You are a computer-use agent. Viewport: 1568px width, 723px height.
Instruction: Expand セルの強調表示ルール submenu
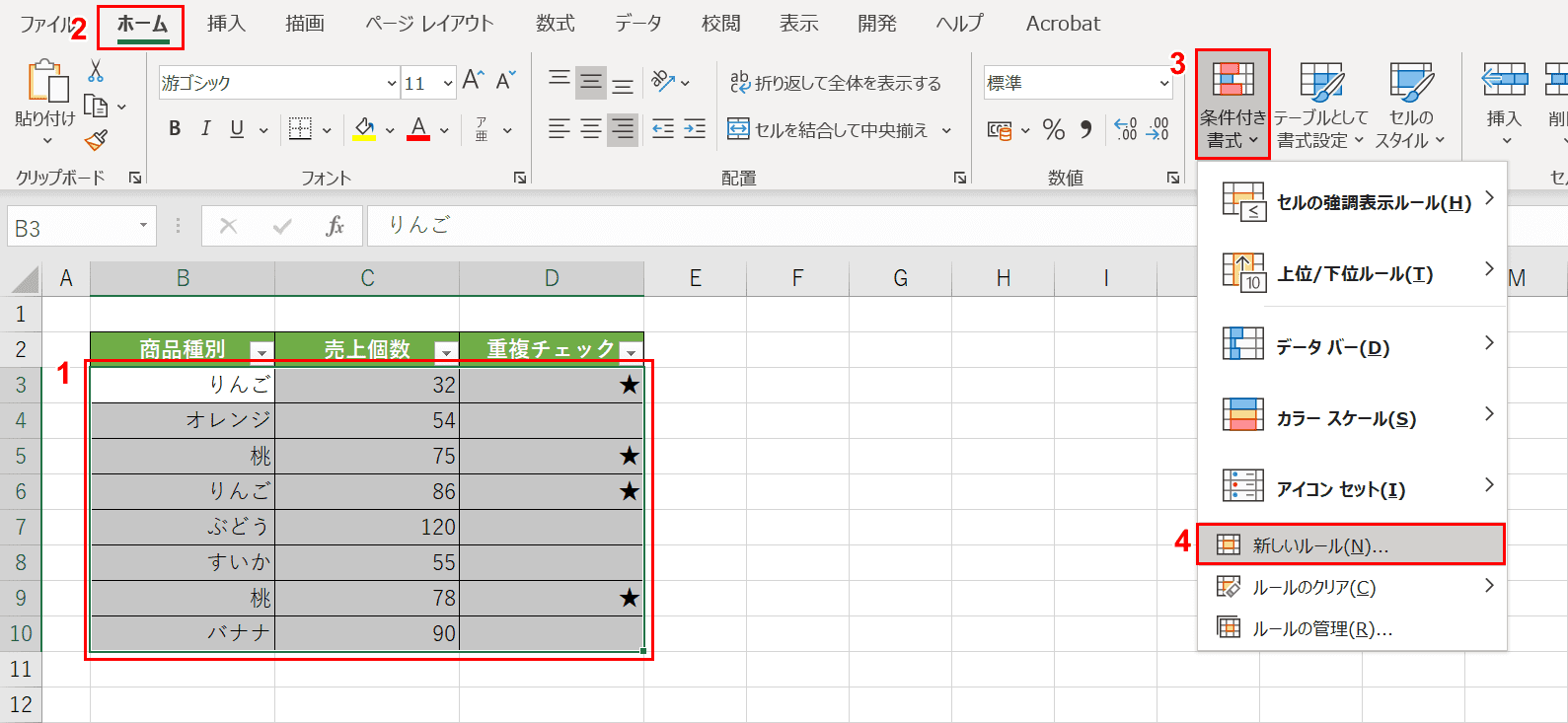tap(1352, 201)
